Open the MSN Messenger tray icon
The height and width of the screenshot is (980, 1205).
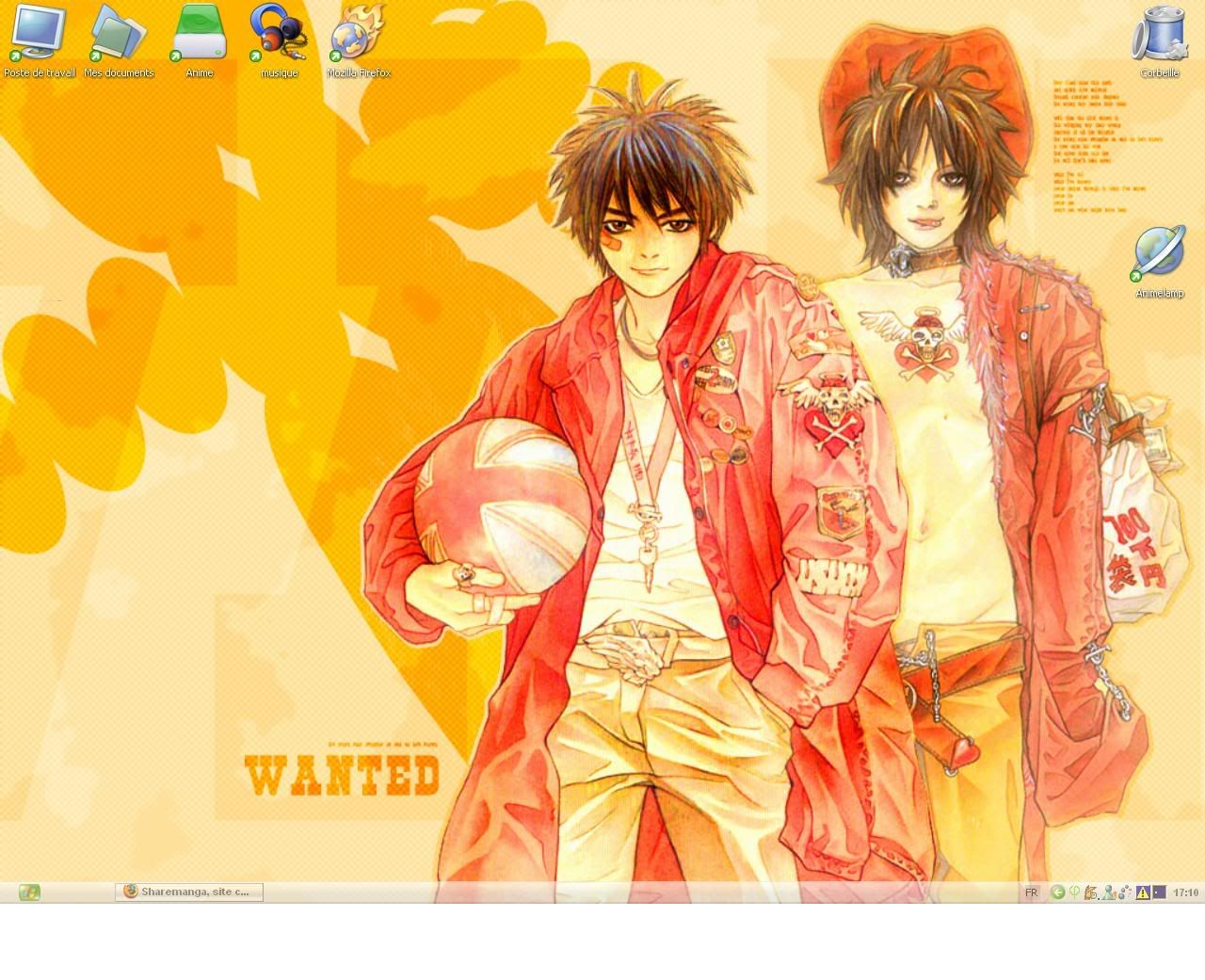tap(1109, 892)
